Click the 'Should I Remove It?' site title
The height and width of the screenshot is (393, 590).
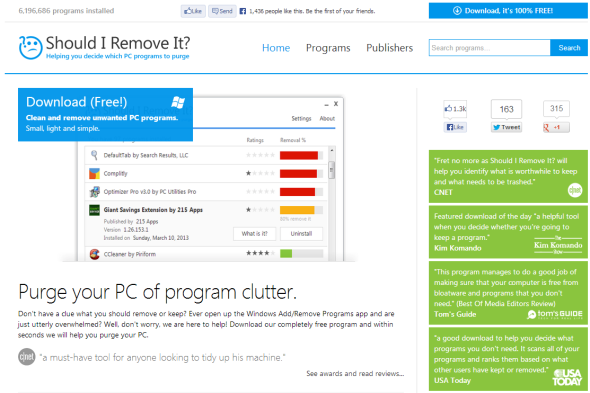(x=118, y=43)
